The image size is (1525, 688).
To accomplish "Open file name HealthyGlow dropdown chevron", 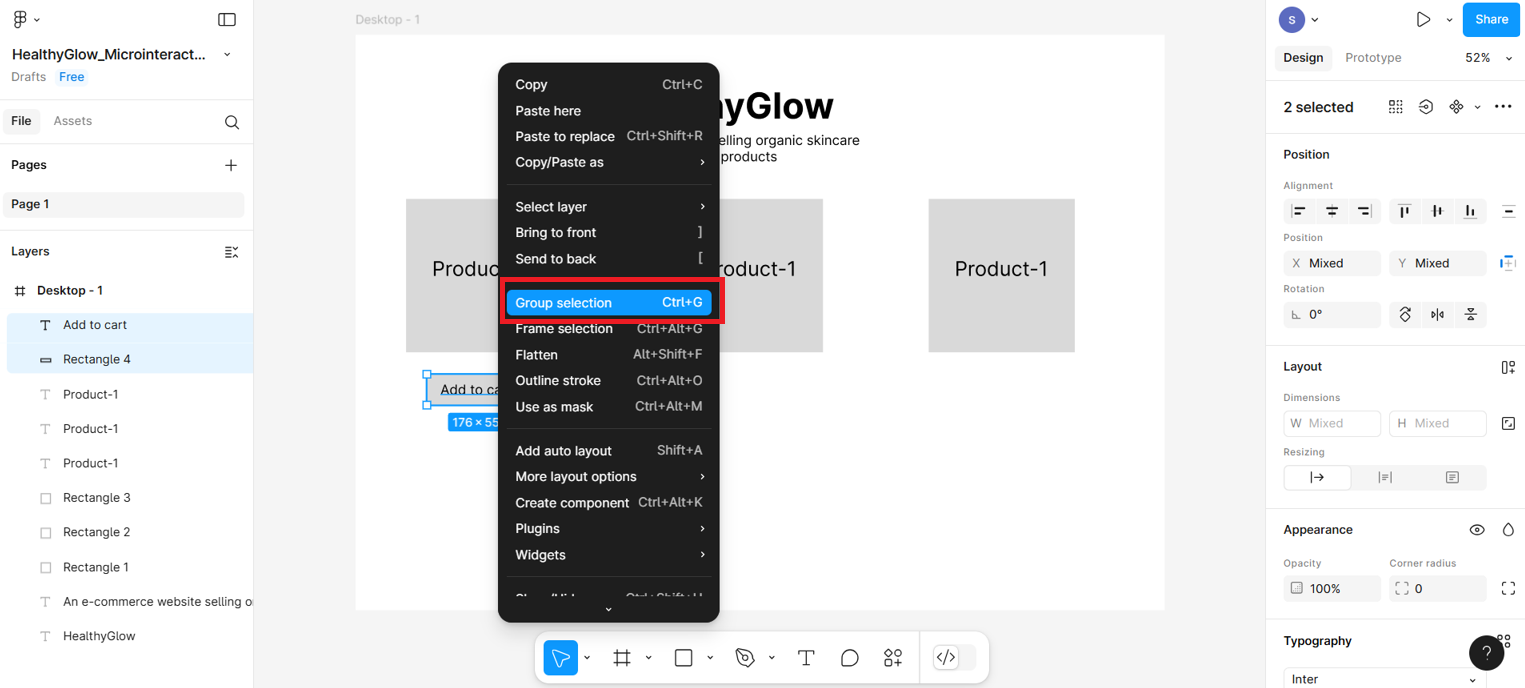I will tap(227, 55).
